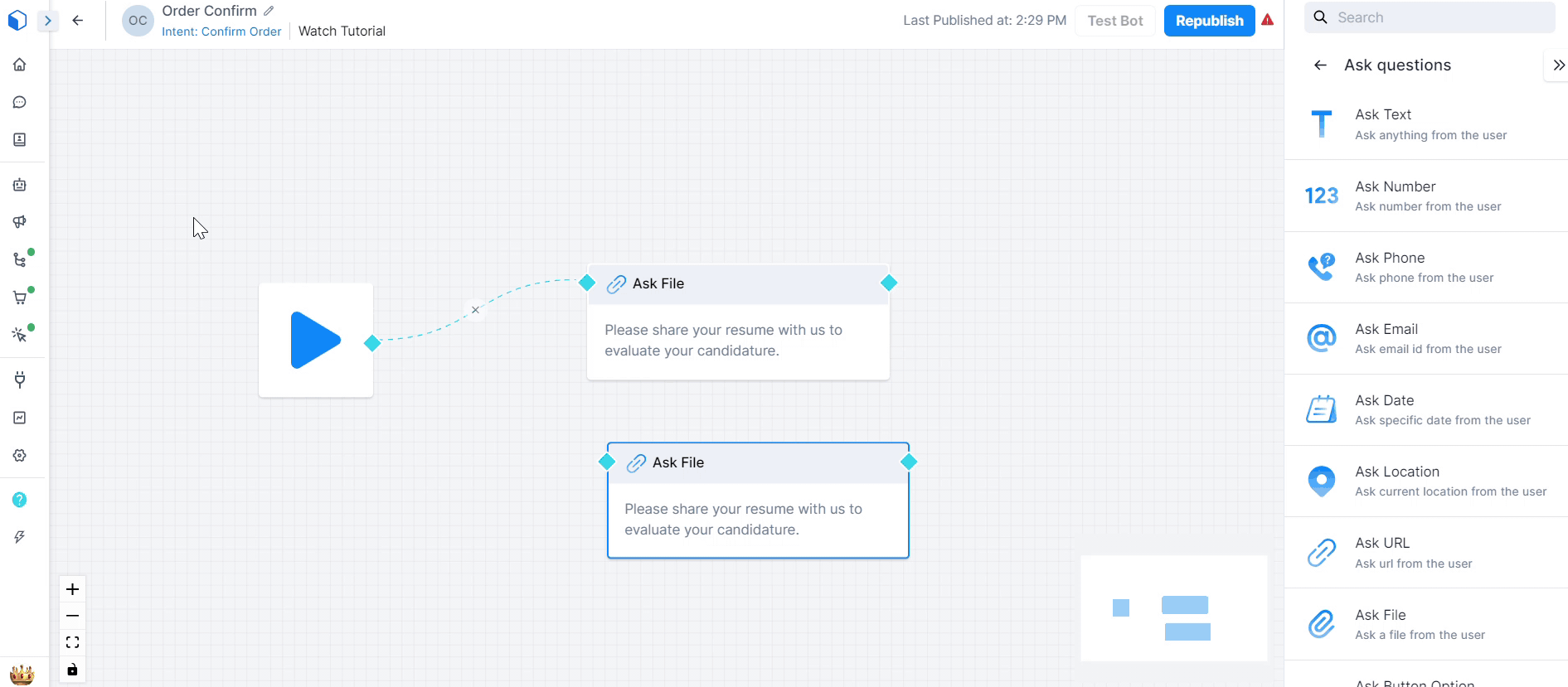Viewport: 1568px width, 687px height.
Task: Go back from the Ask questions panel
Action: click(1320, 65)
